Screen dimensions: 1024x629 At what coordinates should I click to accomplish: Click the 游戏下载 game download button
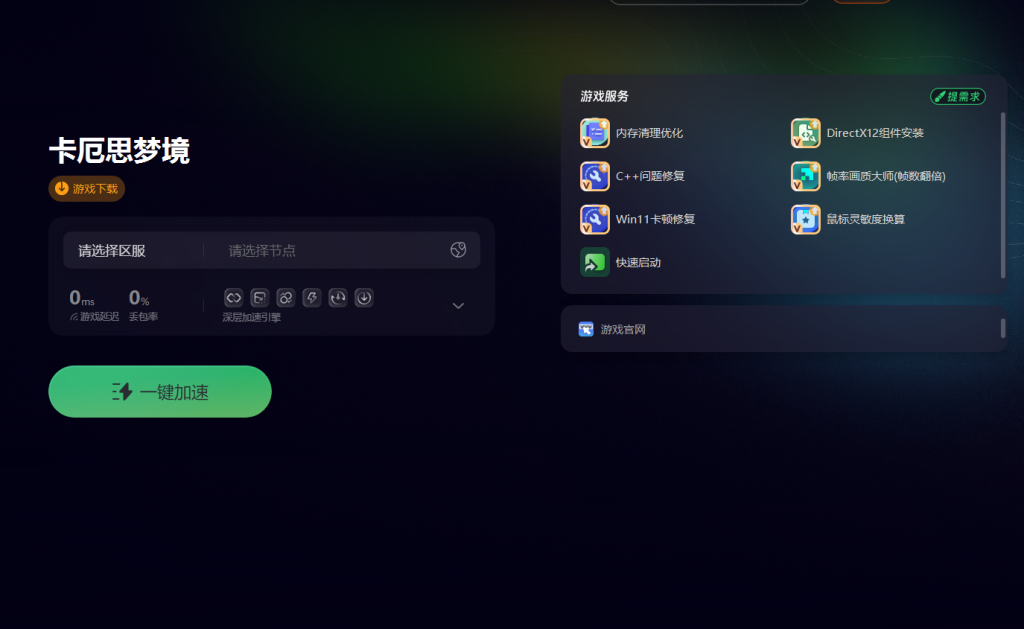tap(87, 188)
